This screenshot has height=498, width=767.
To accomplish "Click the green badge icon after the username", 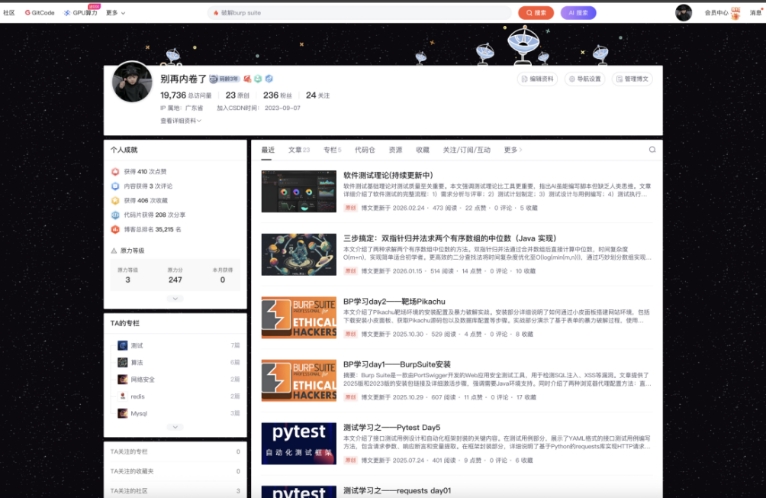I will click(x=258, y=79).
